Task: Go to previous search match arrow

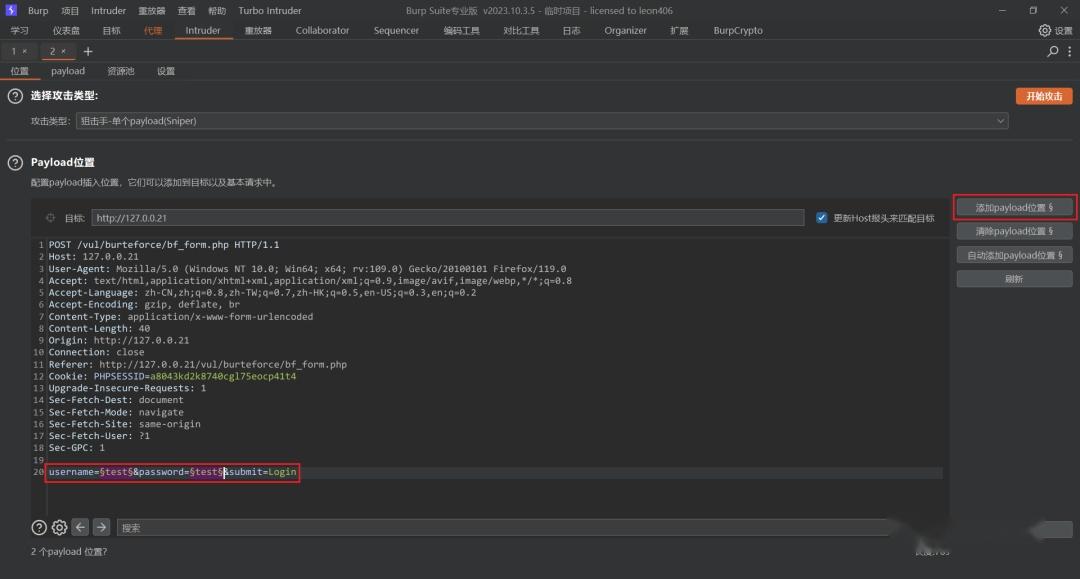Action: pyautogui.click(x=80, y=527)
